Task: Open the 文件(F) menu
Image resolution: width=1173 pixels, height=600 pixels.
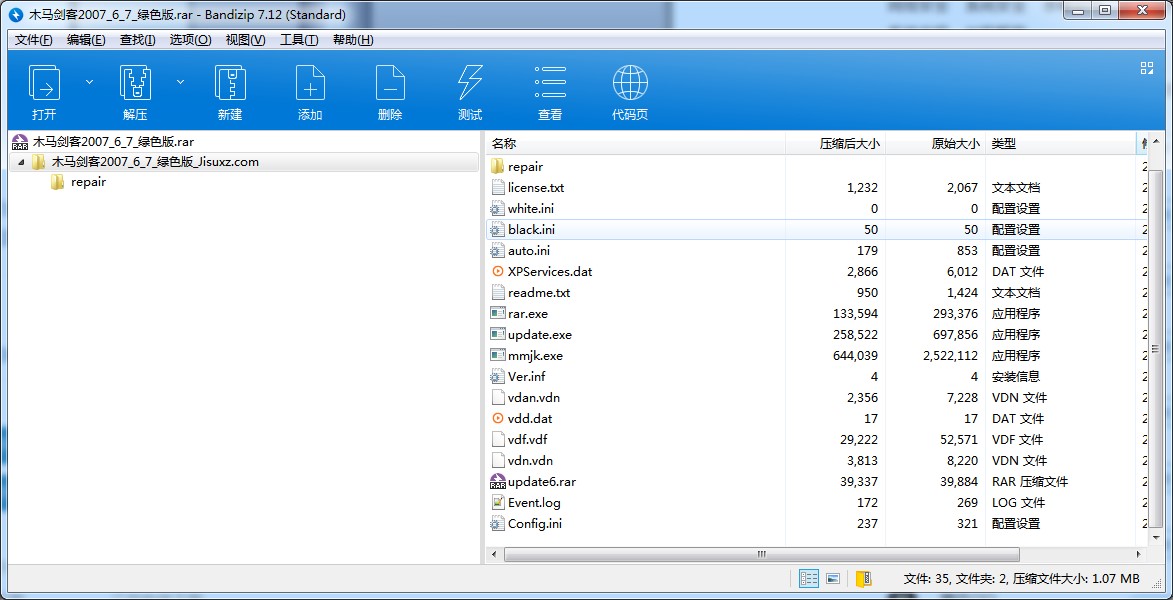Action: click(34, 40)
